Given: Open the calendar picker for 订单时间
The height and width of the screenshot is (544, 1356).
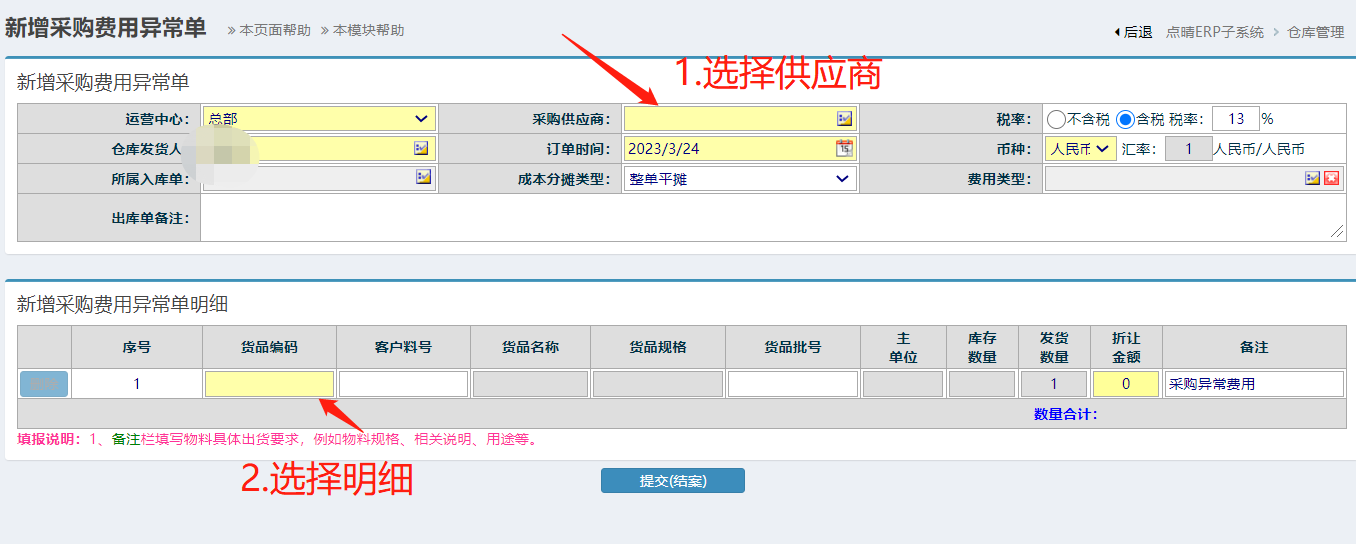Looking at the screenshot, I should click(x=845, y=149).
